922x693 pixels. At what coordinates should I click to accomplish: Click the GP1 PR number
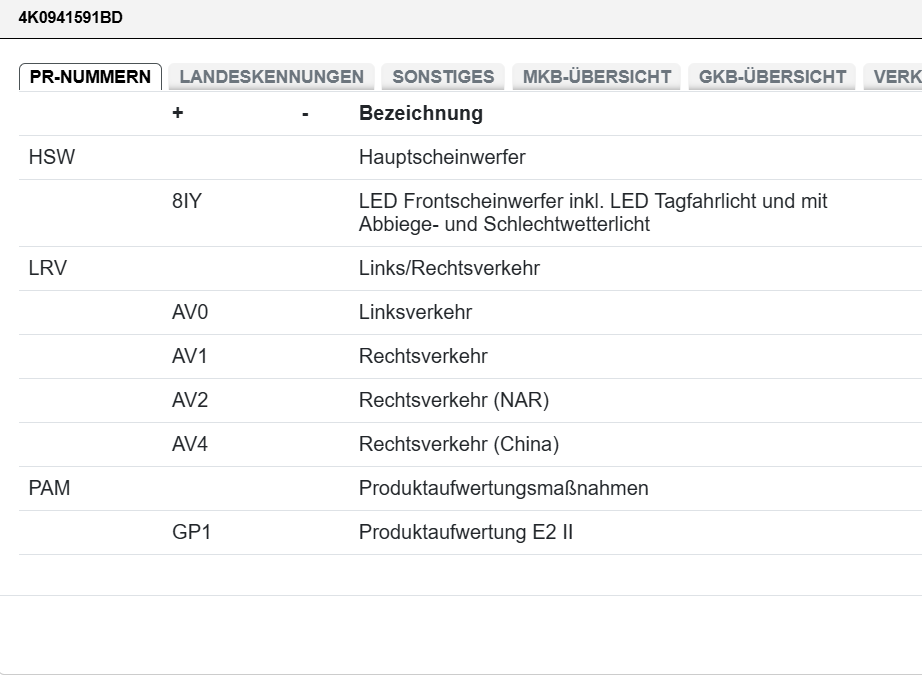pyautogui.click(x=191, y=532)
